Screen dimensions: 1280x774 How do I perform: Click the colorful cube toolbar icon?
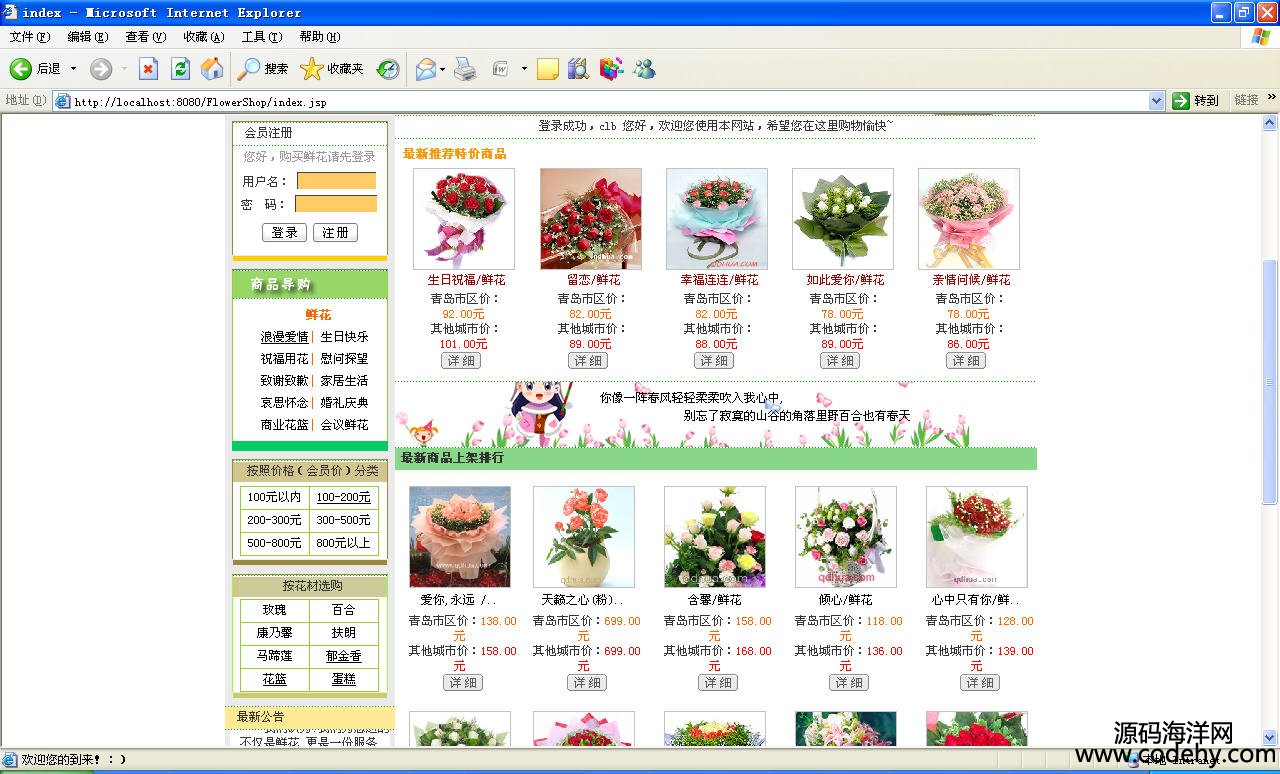coord(611,68)
